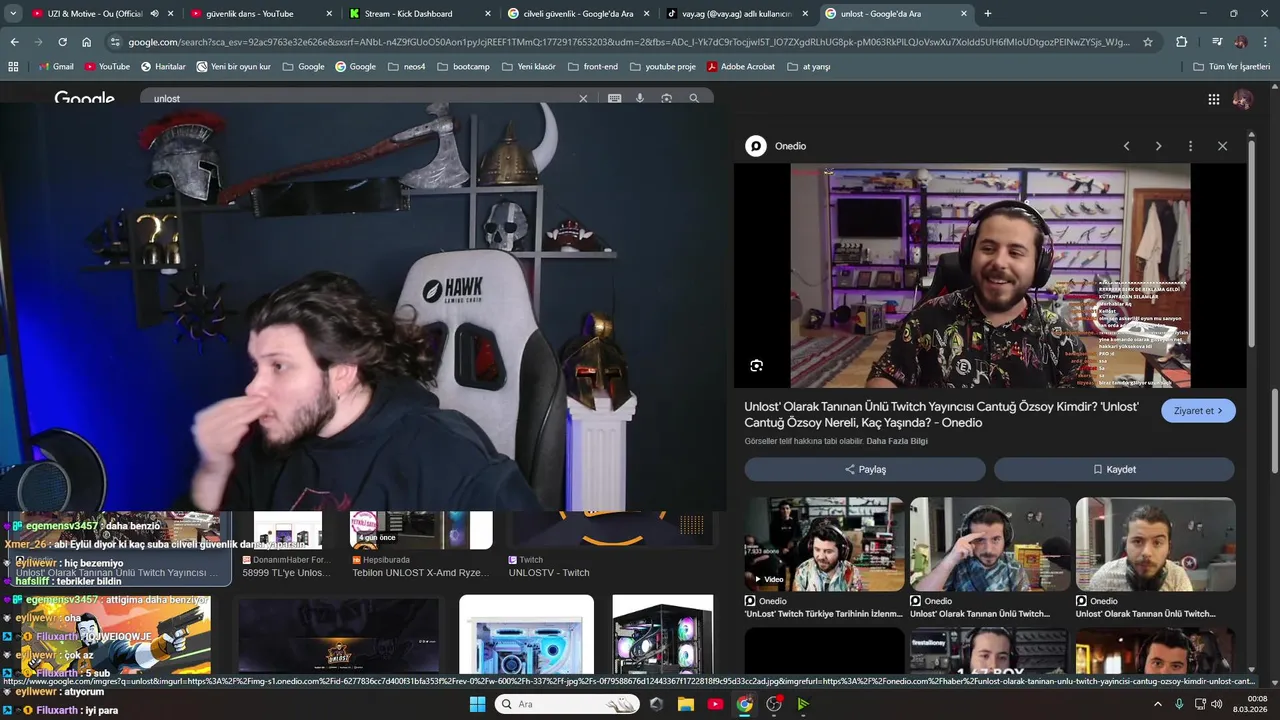Viewport: 1280px width, 720px height.
Task: Open the YouTube bookmark
Action: point(107,66)
